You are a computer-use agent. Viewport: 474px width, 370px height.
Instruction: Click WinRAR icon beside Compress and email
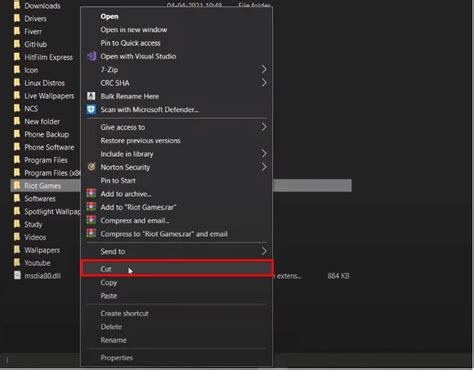91,220
